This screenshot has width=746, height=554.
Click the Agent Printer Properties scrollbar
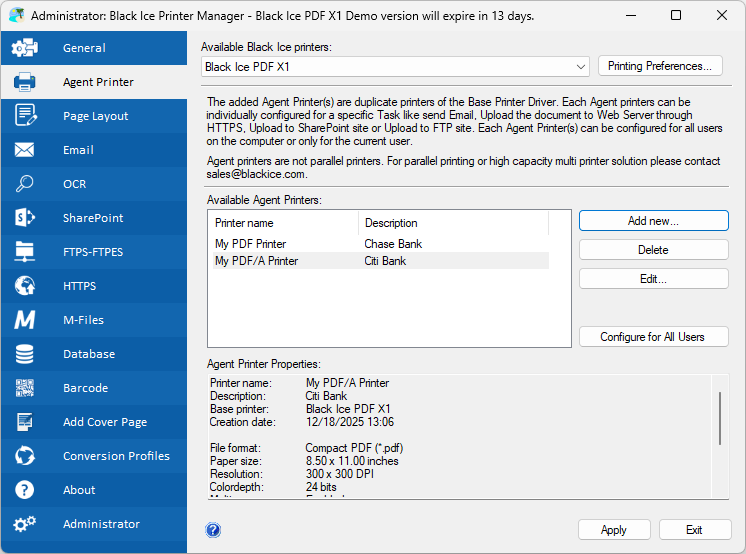click(x=719, y=420)
